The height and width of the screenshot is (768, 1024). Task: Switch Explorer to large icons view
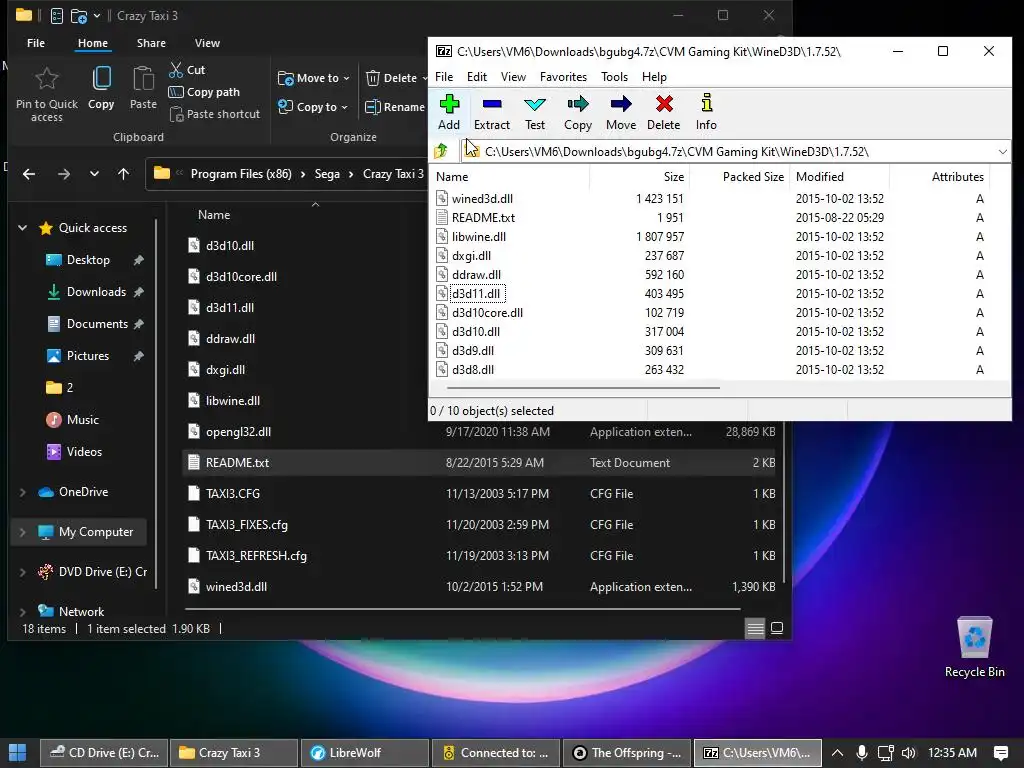click(x=777, y=628)
